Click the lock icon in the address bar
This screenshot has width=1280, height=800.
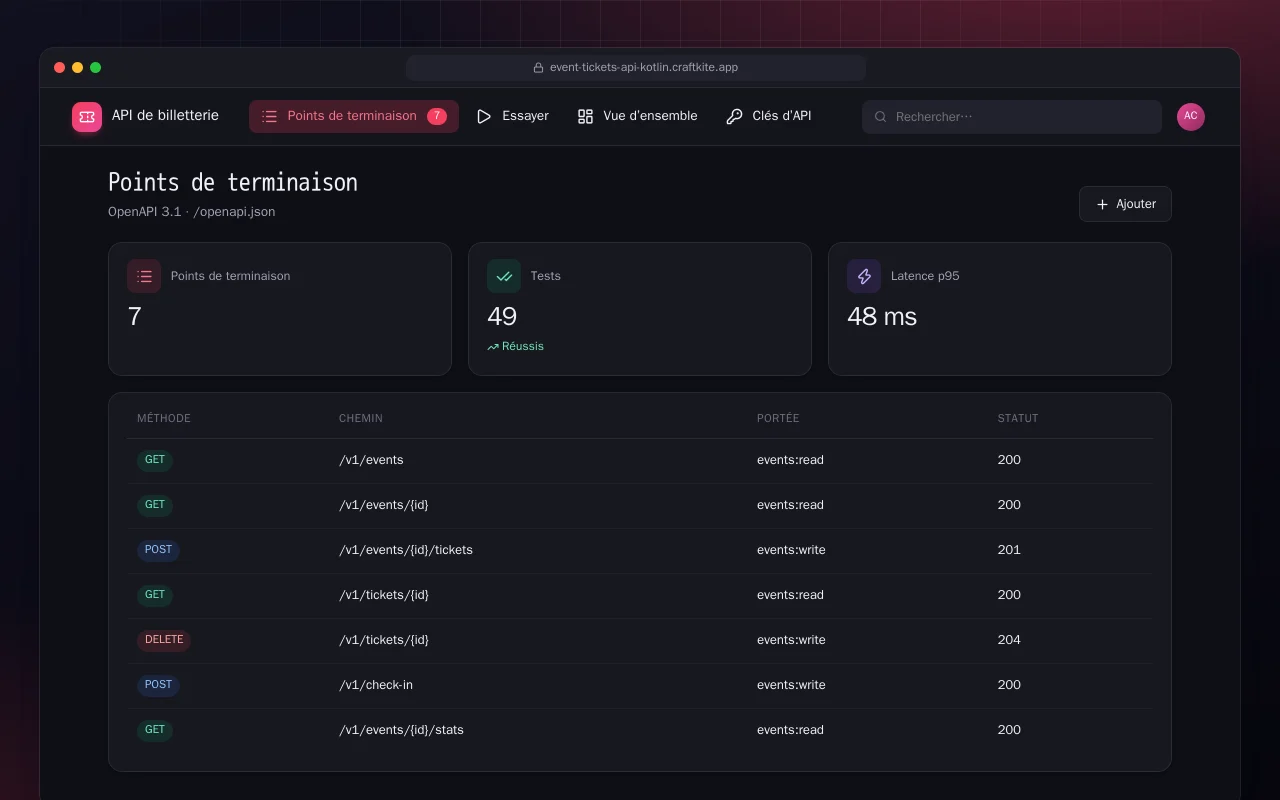pyautogui.click(x=538, y=68)
